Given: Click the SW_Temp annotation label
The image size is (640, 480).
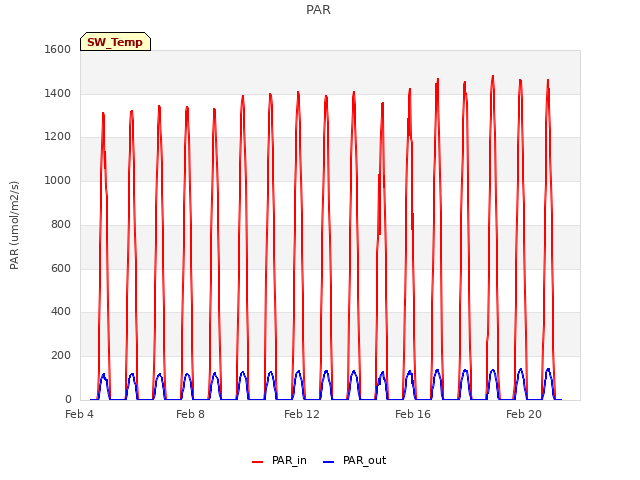Looking at the screenshot, I should 115,42.
